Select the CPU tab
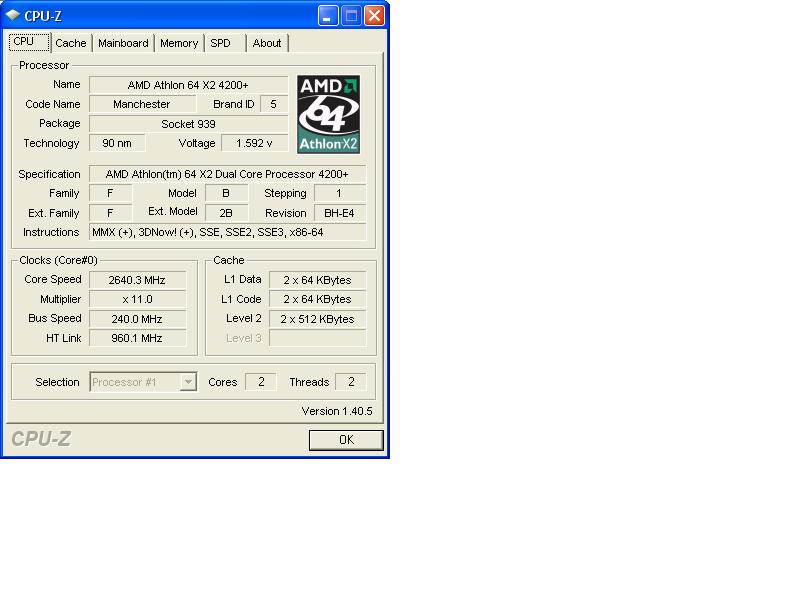Screen dimensions: 800x600 (x=29, y=42)
